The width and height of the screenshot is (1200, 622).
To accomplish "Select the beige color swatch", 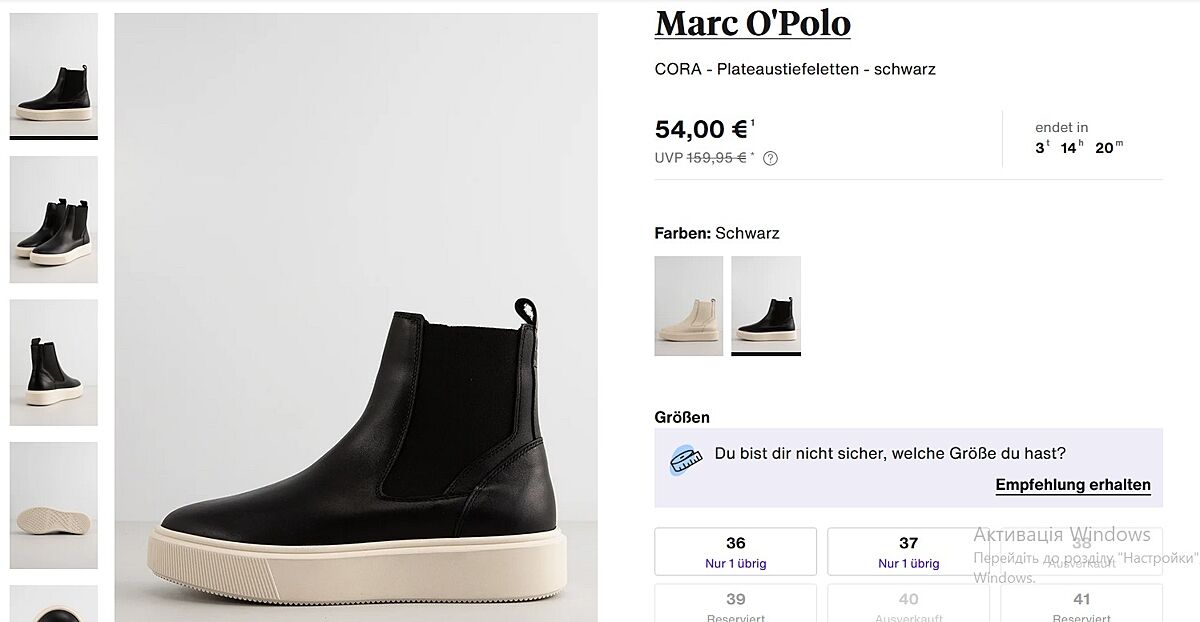I will 689,306.
